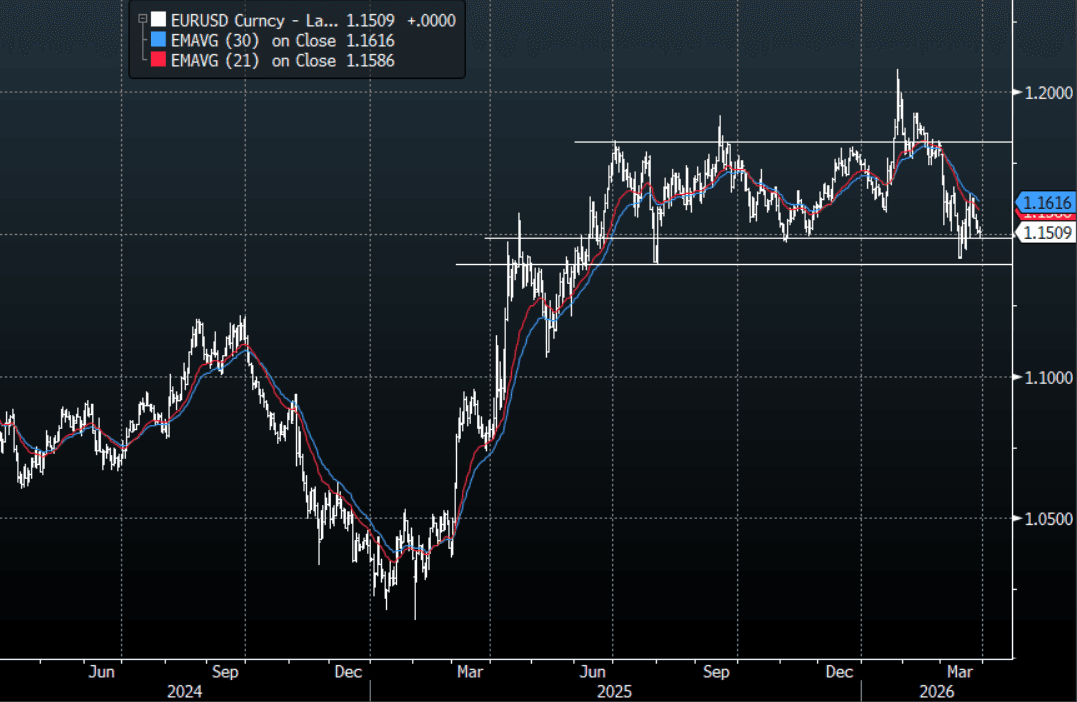This screenshot has width=1077, height=702.
Task: Click the white 1.1509 last price tag
Action: click(1046, 233)
